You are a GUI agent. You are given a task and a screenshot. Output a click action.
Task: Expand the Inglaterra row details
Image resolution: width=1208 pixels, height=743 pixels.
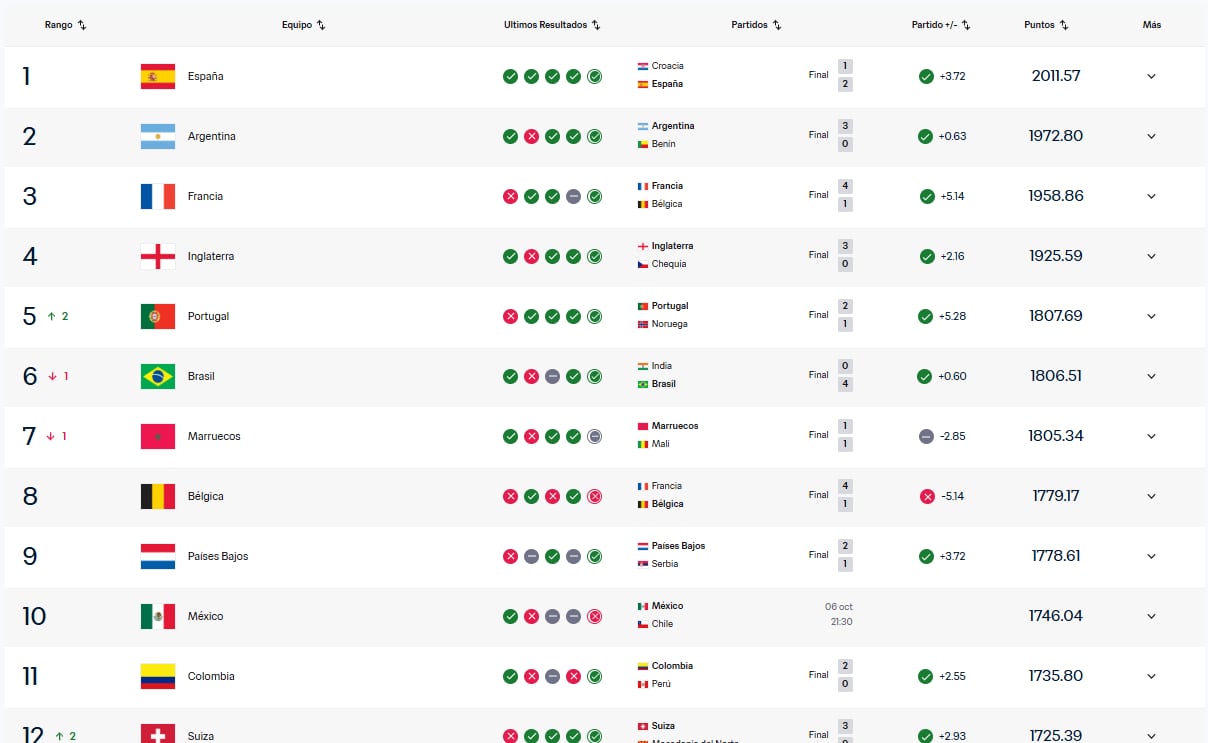[x=1151, y=256]
